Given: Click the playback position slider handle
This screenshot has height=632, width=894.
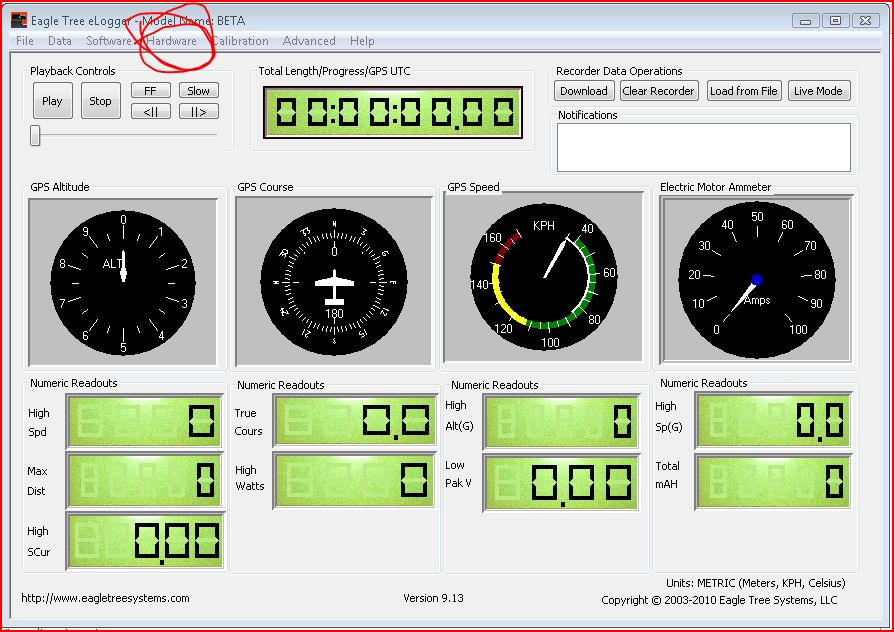Looking at the screenshot, I should [x=35, y=136].
